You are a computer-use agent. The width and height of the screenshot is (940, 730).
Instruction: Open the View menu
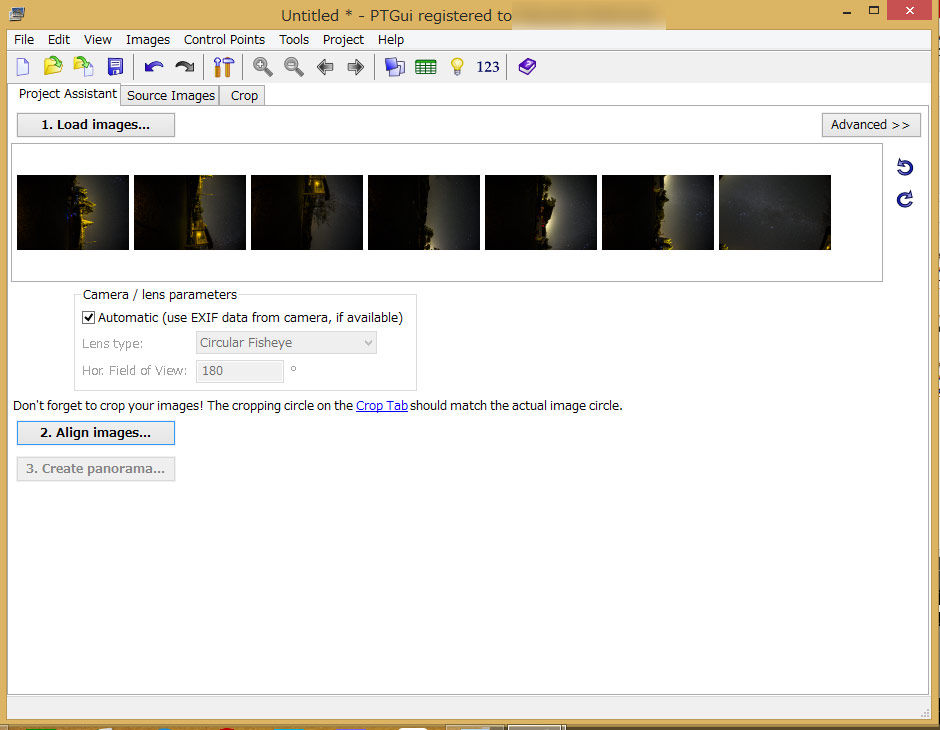(x=98, y=40)
